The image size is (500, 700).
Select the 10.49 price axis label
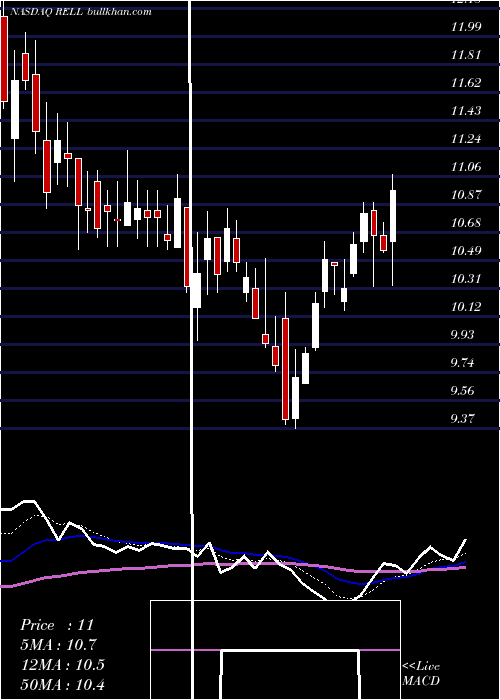(x=466, y=251)
